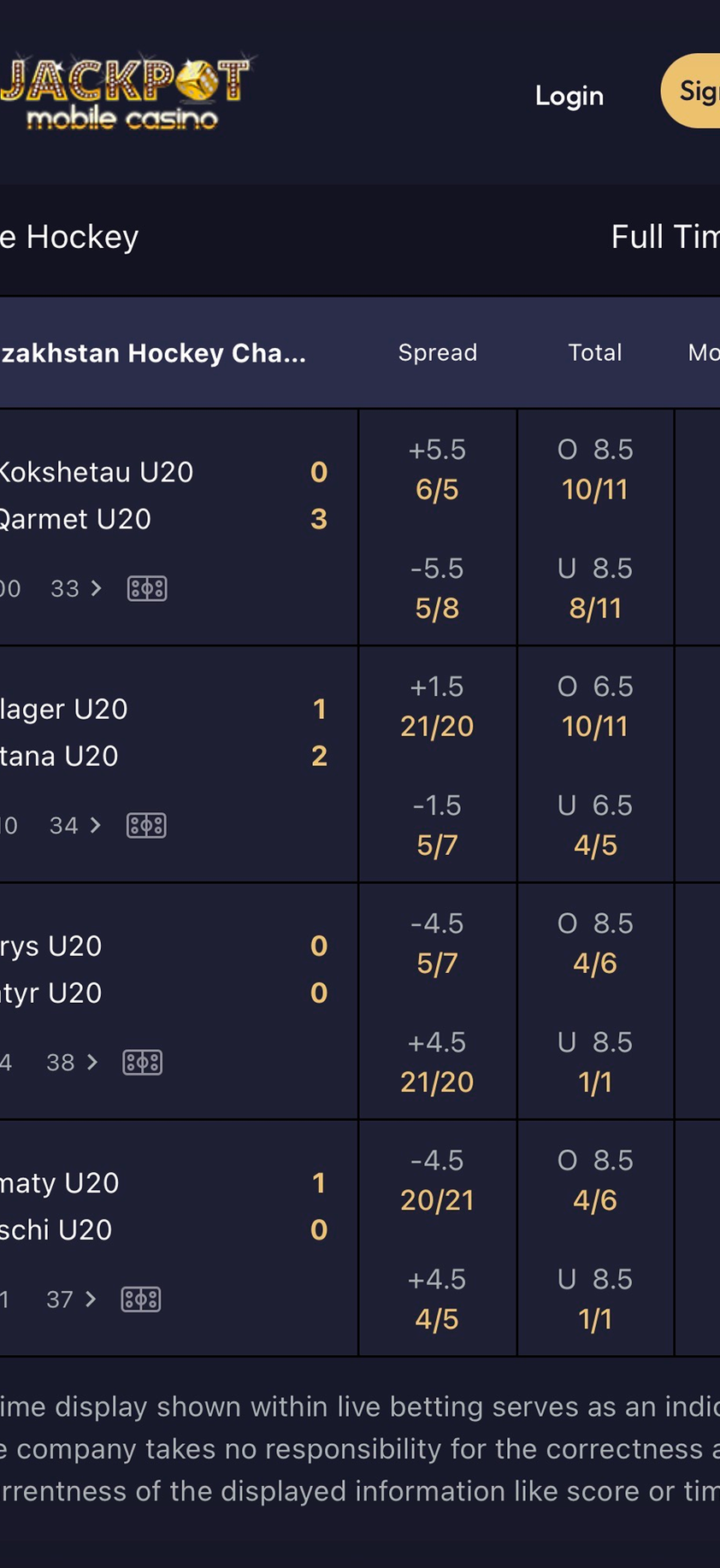Choose Under 6.5 total at 4/5
Viewport: 720px width, 1568px height.
click(x=595, y=825)
